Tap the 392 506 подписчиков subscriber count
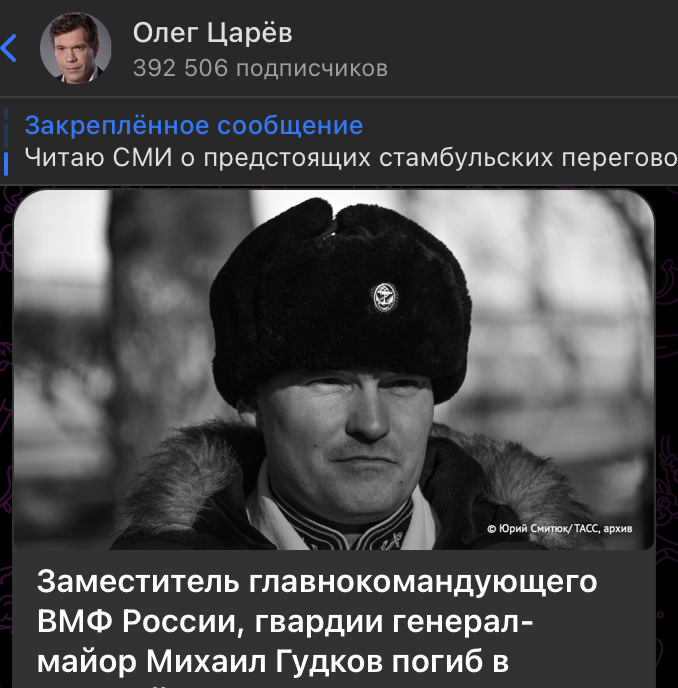 [x=260, y=68]
